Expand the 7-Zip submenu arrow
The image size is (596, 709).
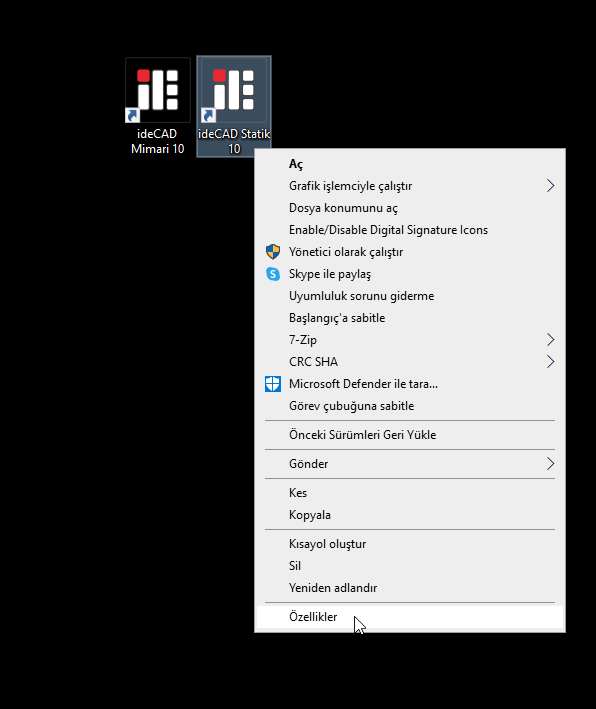(550, 340)
